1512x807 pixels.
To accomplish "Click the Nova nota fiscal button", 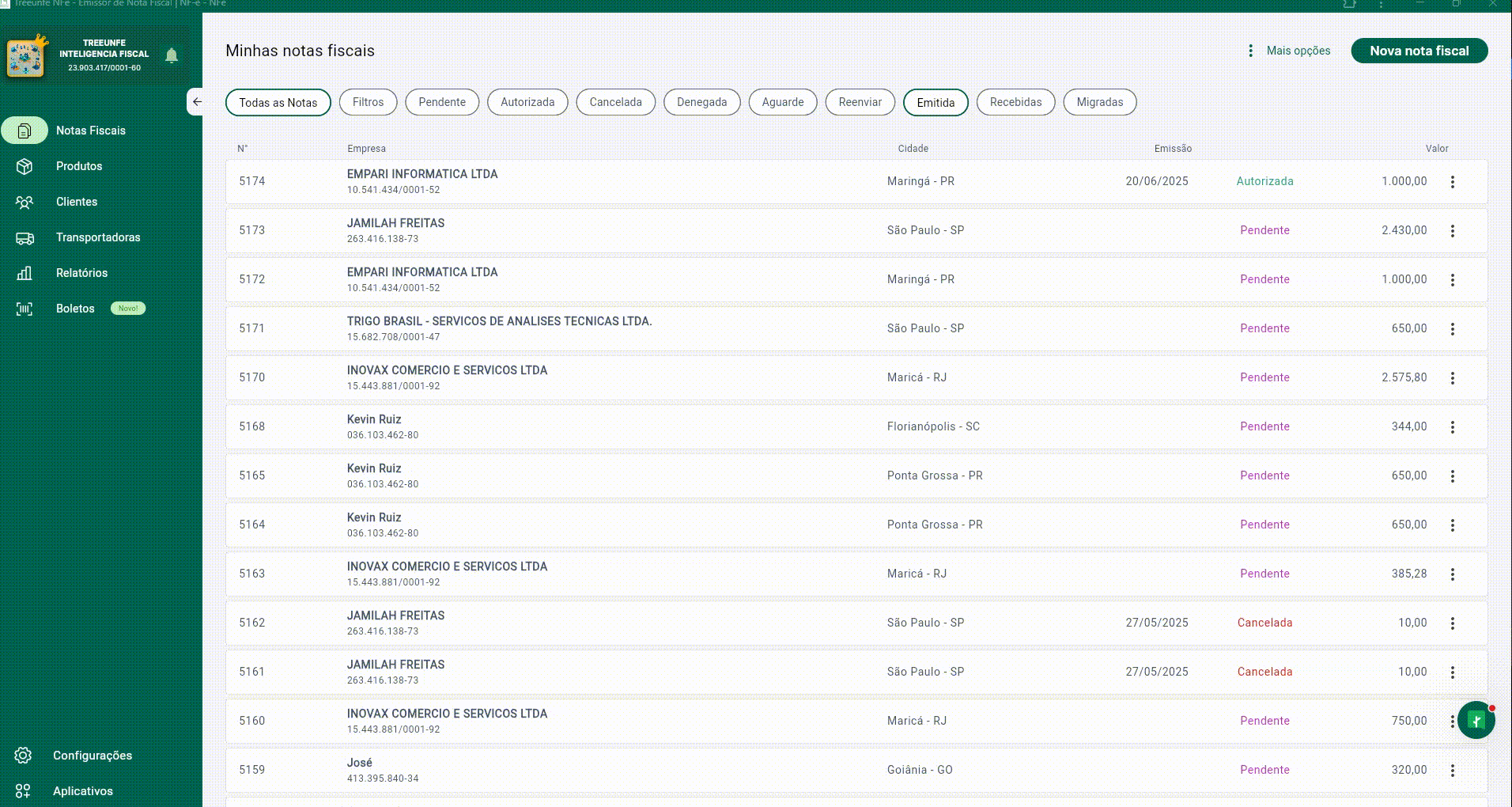I will click(1419, 51).
